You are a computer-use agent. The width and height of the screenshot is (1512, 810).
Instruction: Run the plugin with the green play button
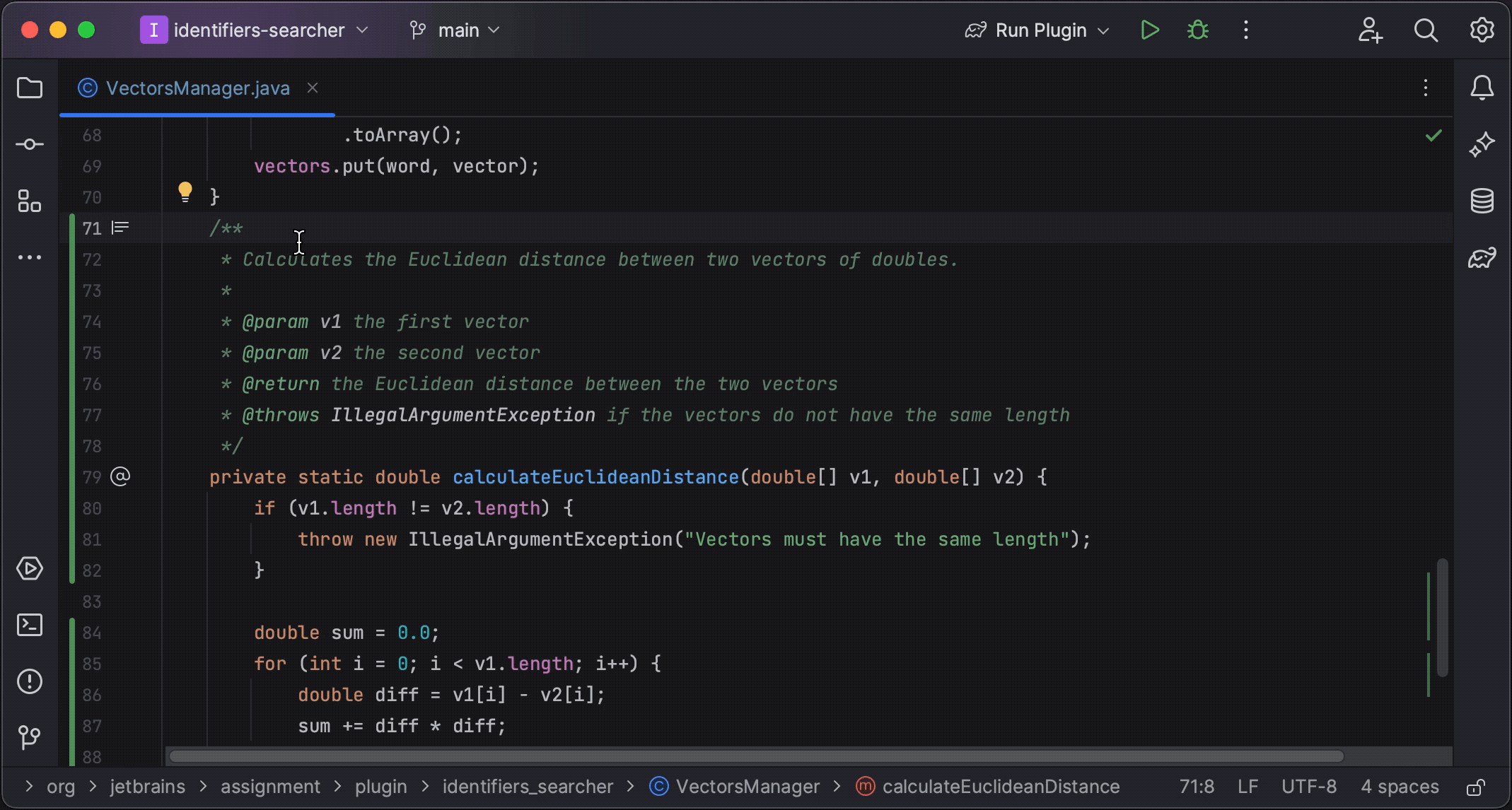[1149, 30]
